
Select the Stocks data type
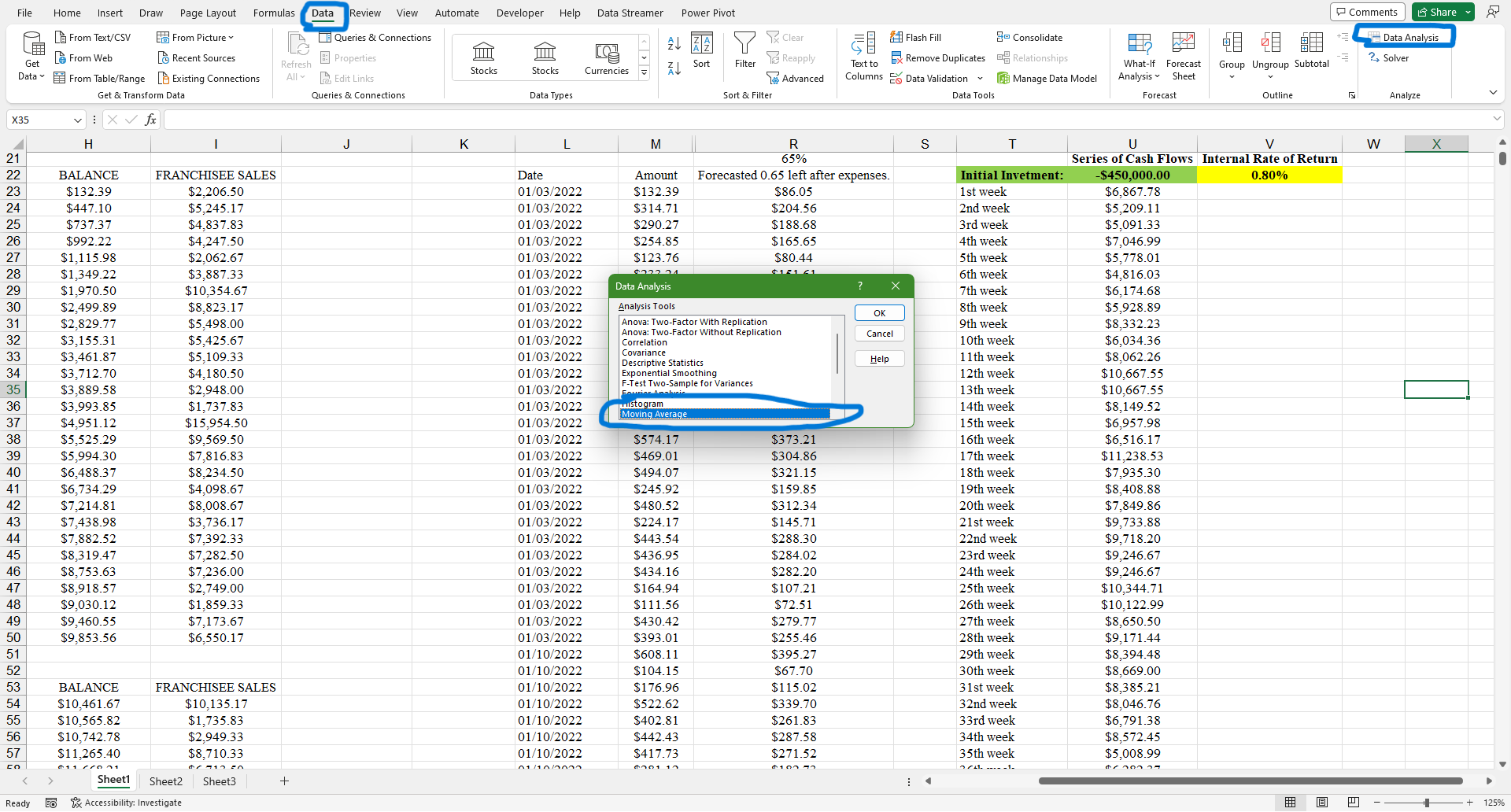click(x=483, y=58)
